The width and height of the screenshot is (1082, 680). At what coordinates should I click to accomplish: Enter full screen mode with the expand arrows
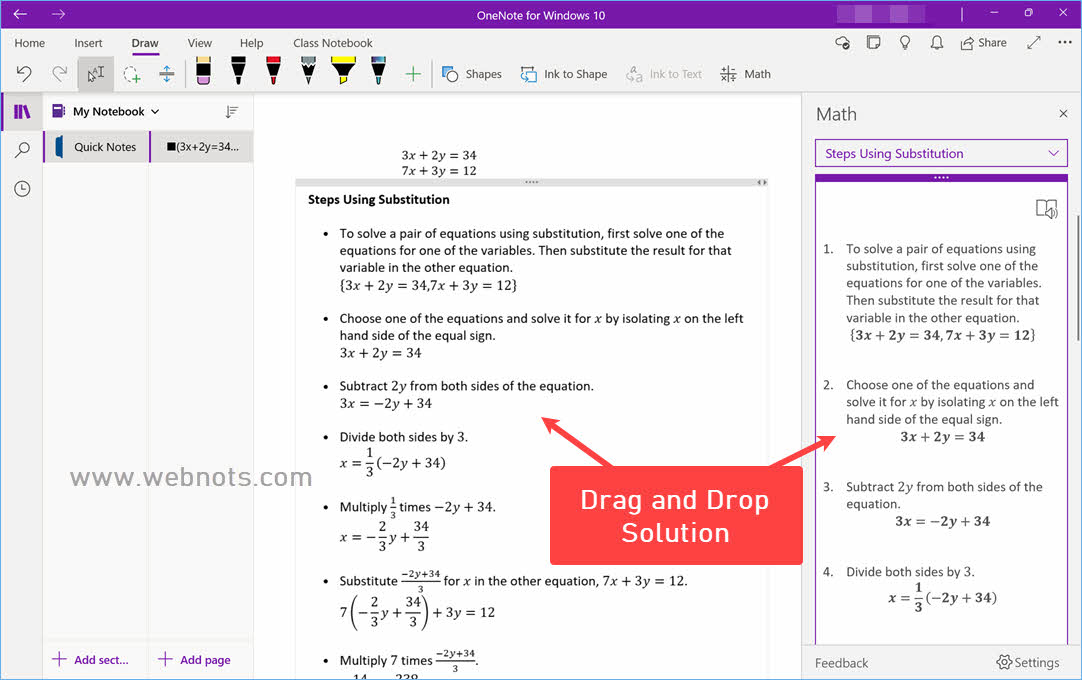(x=1034, y=43)
